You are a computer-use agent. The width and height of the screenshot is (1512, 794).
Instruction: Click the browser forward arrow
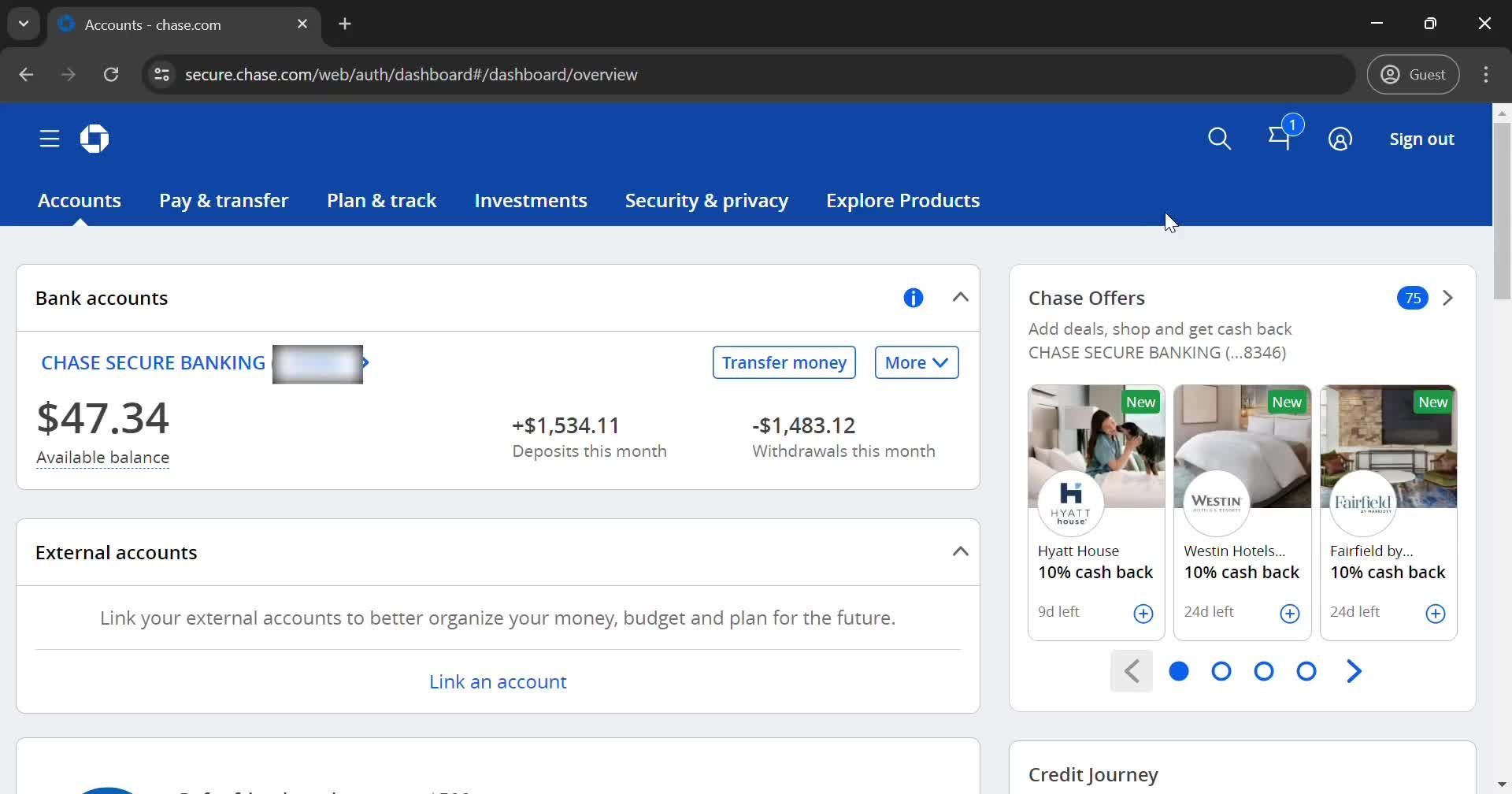tap(69, 74)
